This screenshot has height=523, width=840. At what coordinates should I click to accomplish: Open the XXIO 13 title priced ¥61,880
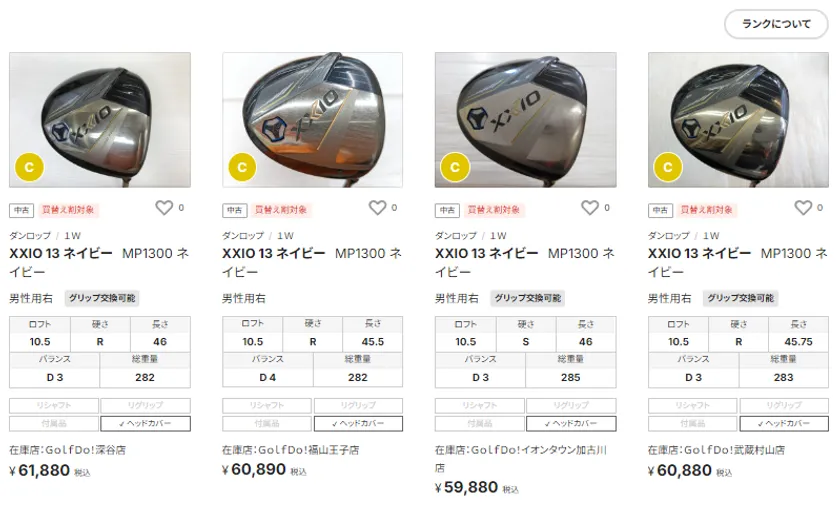(99, 263)
